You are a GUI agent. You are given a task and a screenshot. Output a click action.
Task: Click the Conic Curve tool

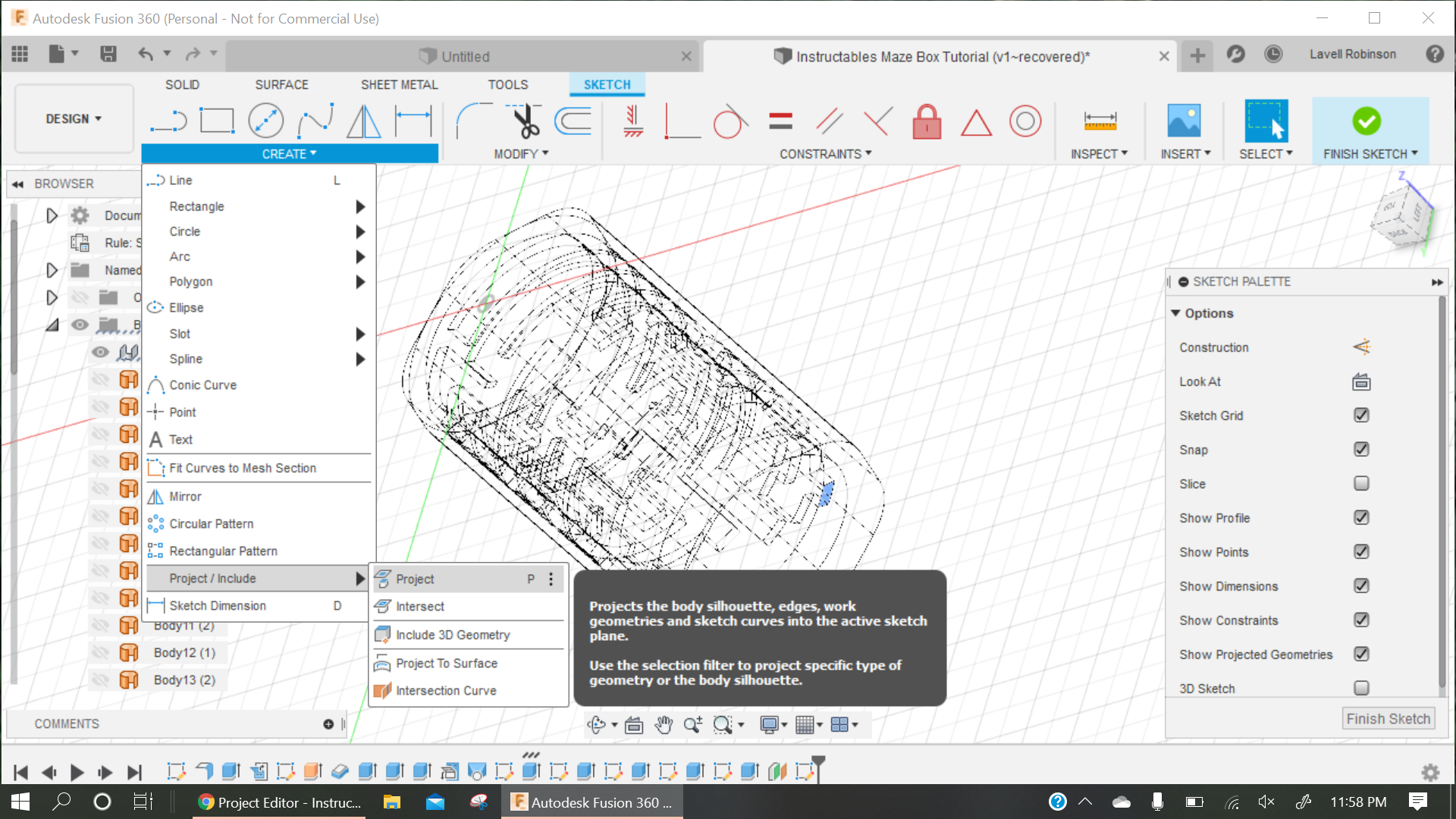pyautogui.click(x=203, y=385)
